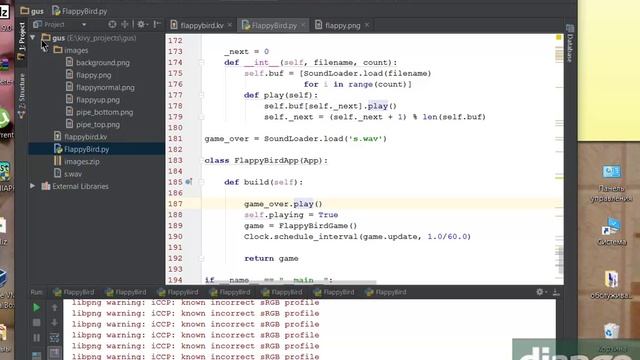Toggle soft-wrap icon in Run console toolbar

(54, 338)
